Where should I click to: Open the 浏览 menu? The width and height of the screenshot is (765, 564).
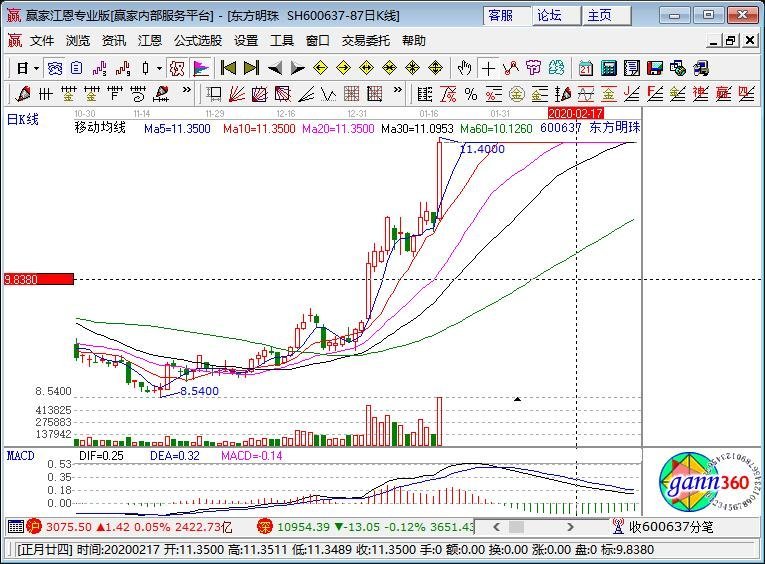click(78, 40)
